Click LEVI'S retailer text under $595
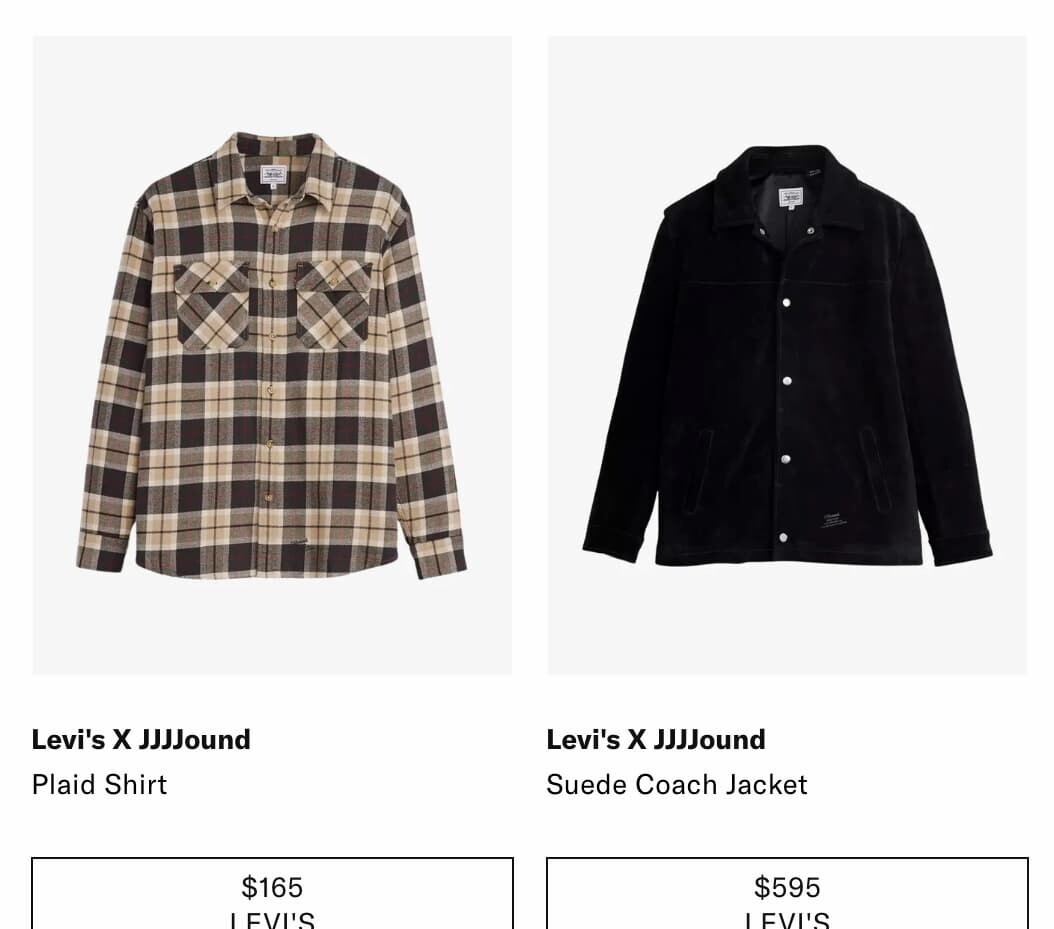 787,920
